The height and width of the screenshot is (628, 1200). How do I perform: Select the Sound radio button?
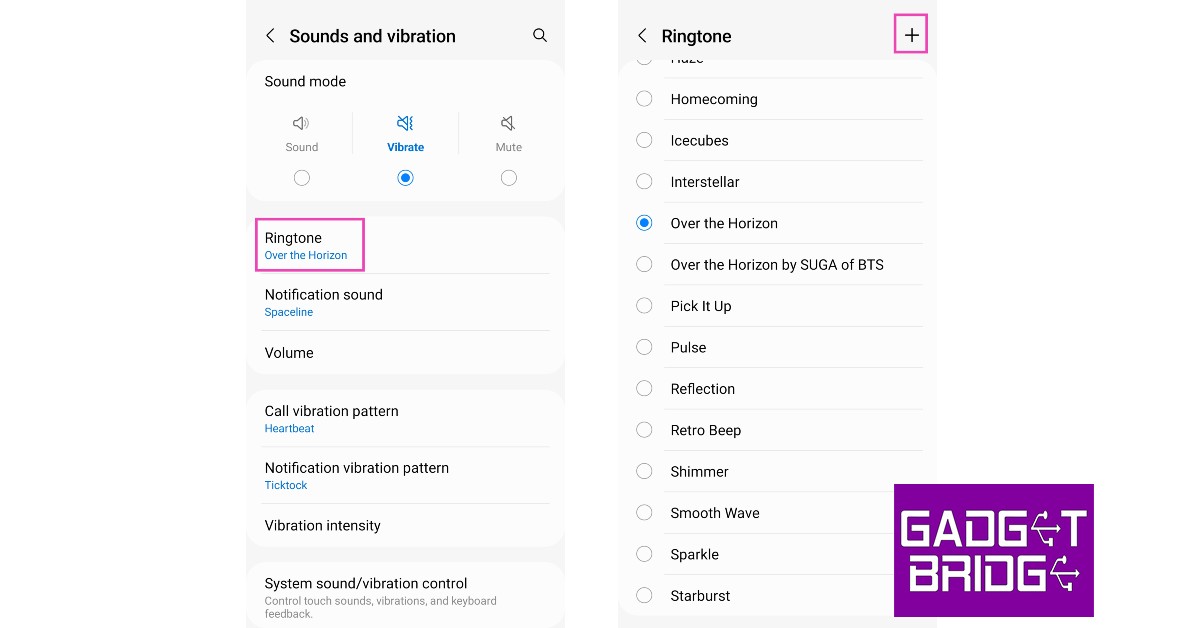tap(301, 178)
